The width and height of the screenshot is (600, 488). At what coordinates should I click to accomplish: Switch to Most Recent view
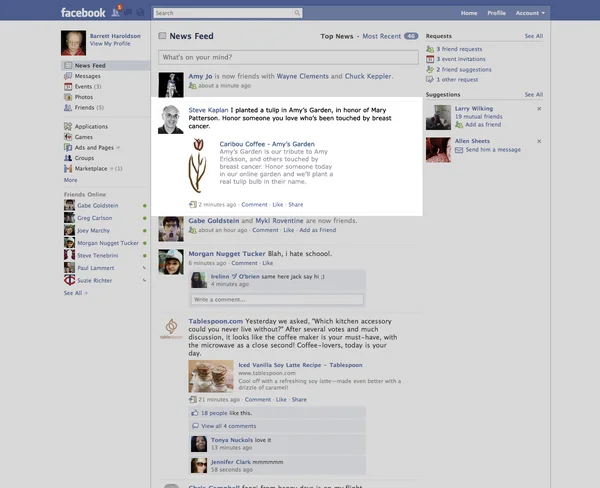tap(382, 36)
